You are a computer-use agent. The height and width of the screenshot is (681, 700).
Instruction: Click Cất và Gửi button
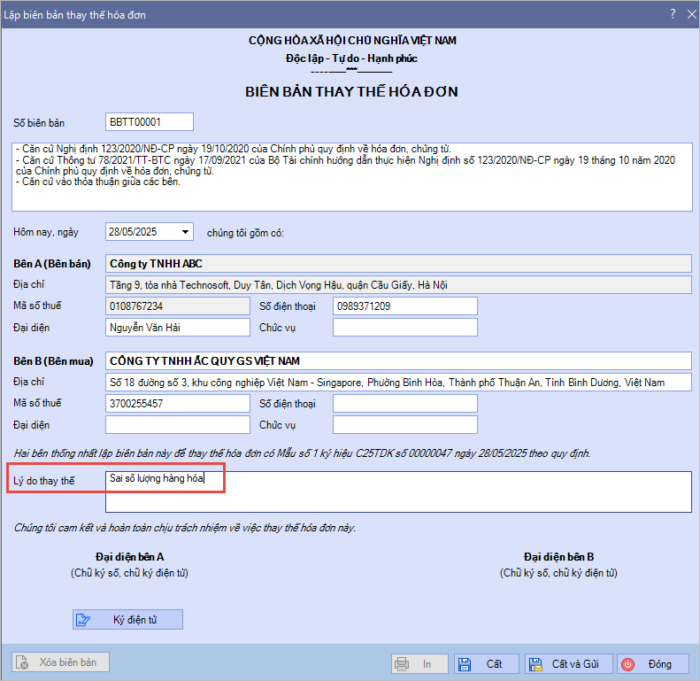(x=563, y=663)
